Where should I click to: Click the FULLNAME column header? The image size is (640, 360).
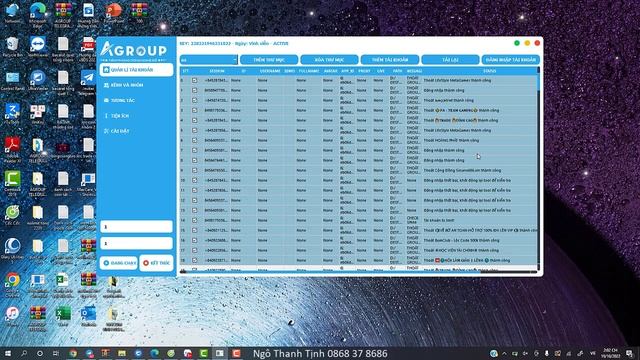[x=309, y=71]
